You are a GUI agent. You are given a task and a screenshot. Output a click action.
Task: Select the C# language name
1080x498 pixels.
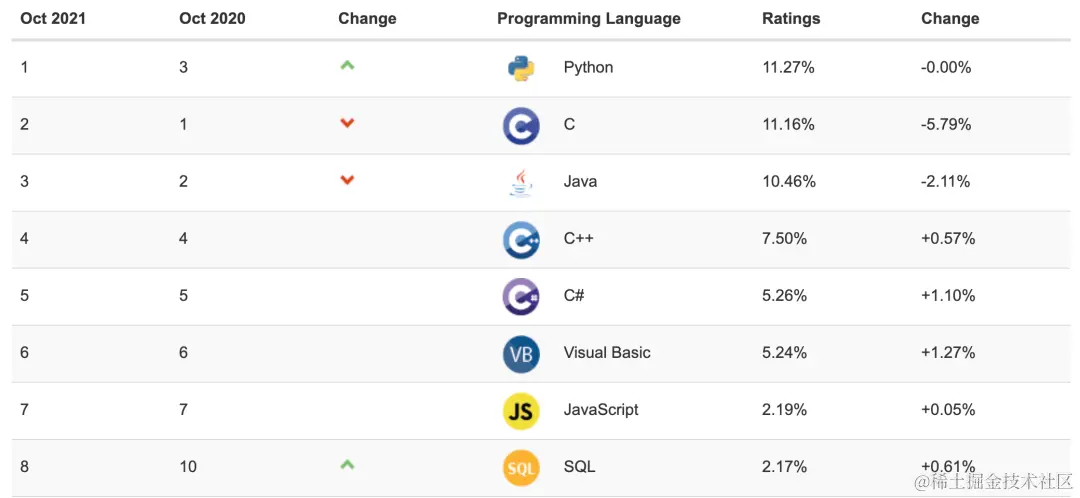point(575,296)
